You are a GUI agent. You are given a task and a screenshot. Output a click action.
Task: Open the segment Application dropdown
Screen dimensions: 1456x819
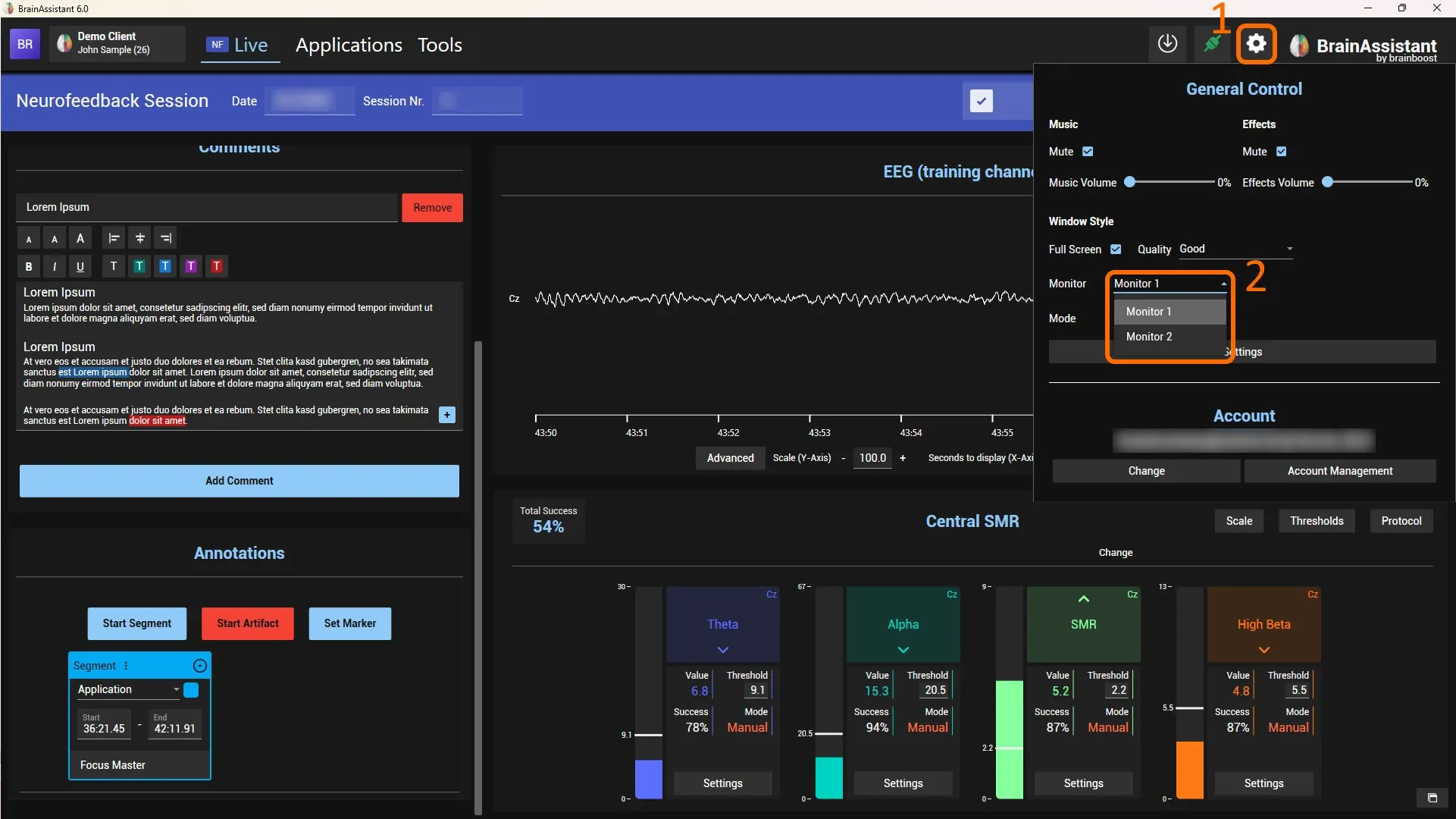pos(128,689)
